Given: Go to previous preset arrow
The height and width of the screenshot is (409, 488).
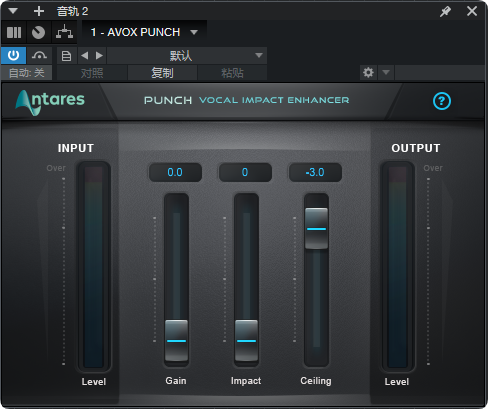Looking at the screenshot, I should (85, 56).
